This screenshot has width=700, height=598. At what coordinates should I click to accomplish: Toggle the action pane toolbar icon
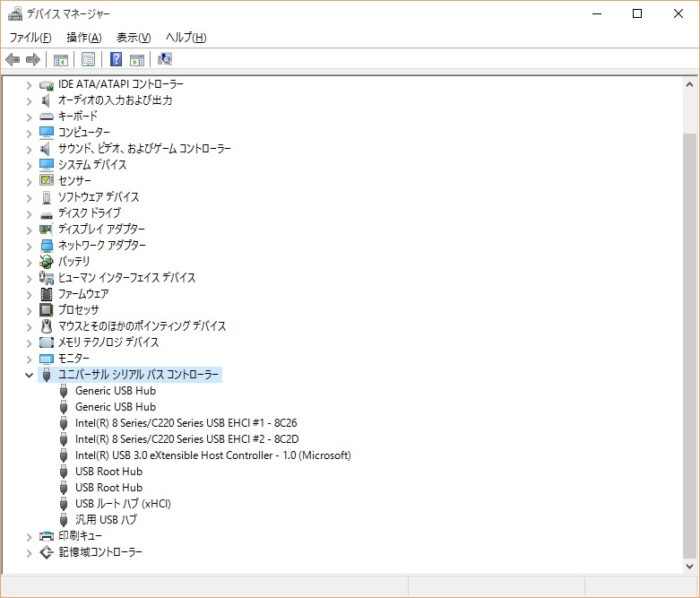click(137, 59)
